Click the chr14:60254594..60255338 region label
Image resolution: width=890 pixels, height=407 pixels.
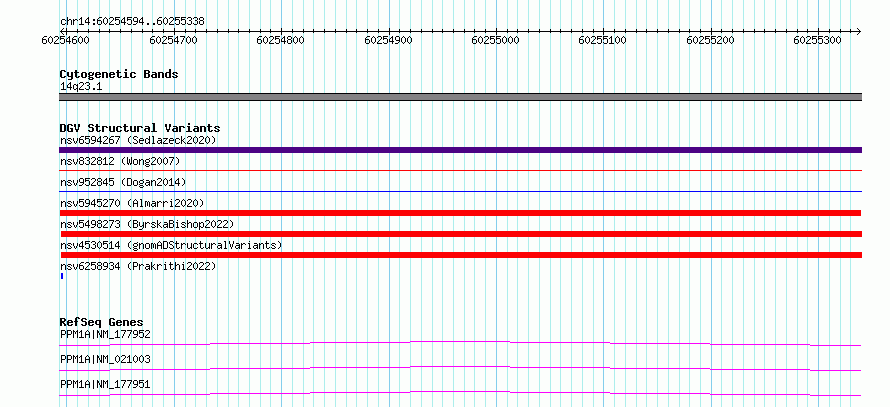pyautogui.click(x=132, y=21)
